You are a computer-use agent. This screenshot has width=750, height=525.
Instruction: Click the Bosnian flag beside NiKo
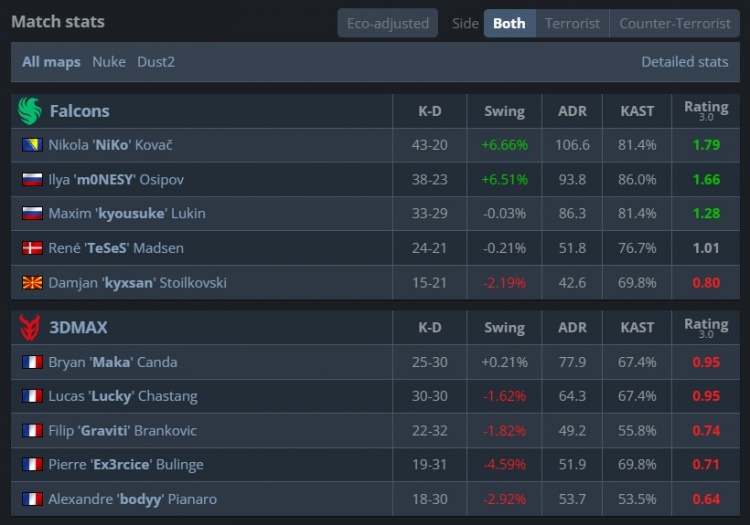click(x=32, y=145)
